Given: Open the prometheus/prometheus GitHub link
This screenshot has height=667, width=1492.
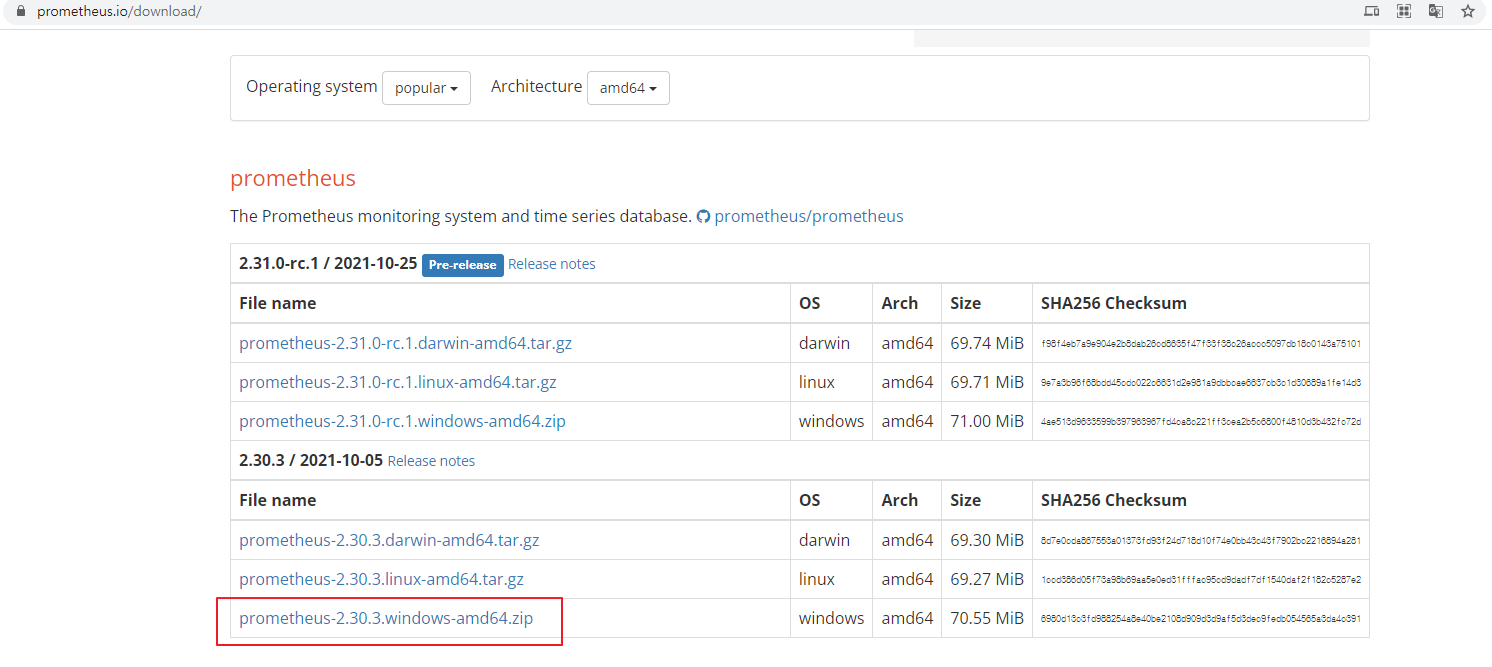Looking at the screenshot, I should 808,216.
